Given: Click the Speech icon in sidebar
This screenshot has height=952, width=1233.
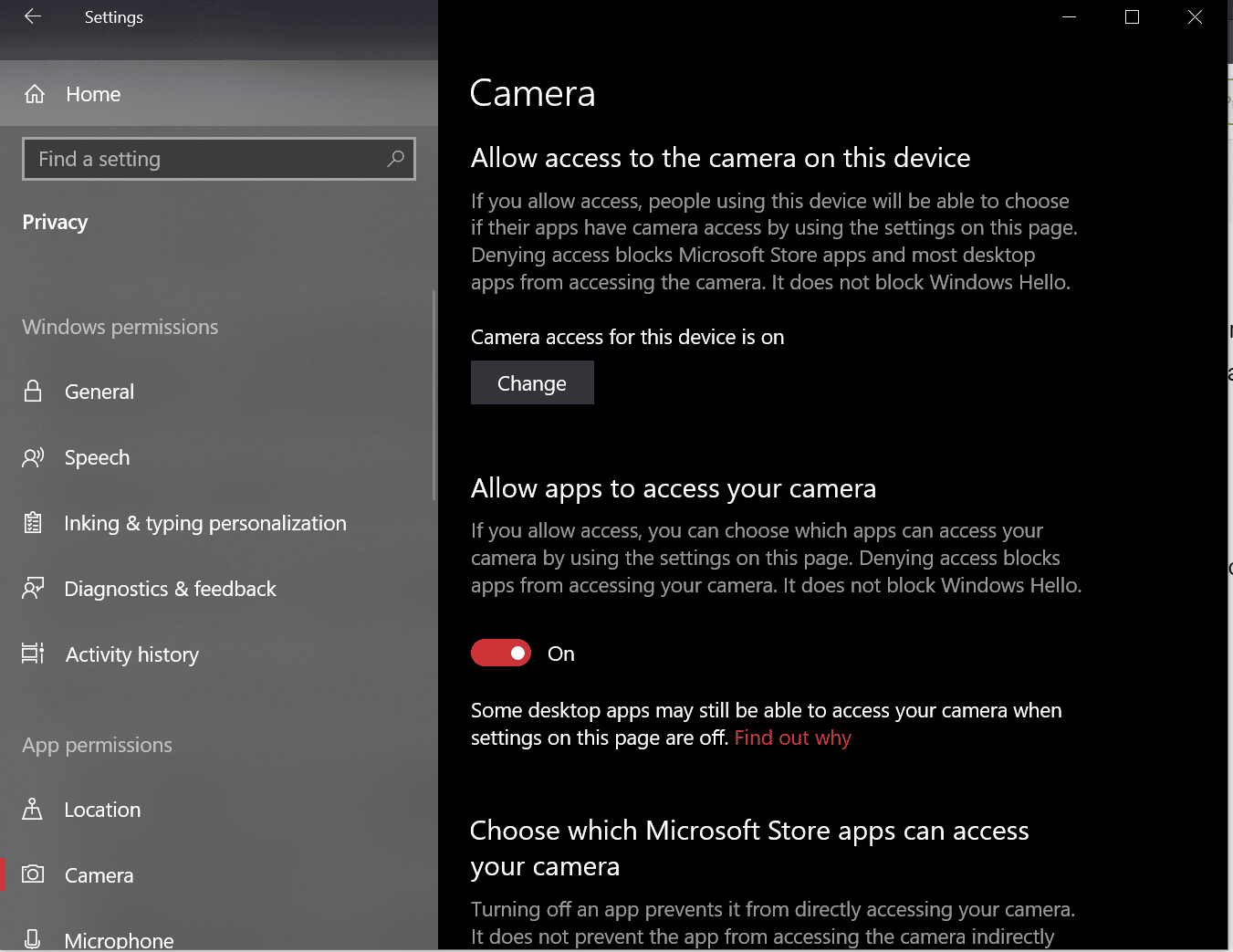Looking at the screenshot, I should click(33, 457).
